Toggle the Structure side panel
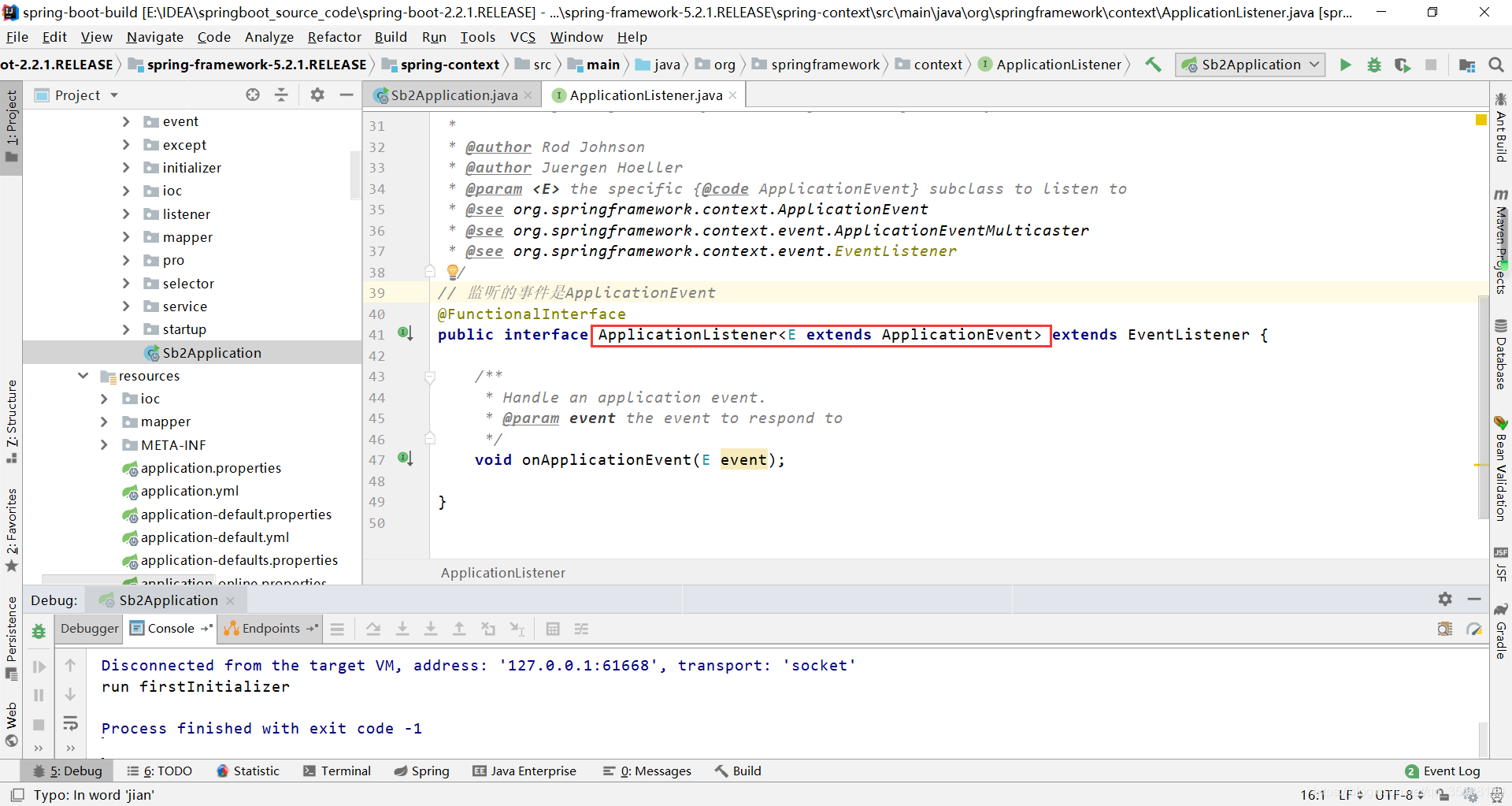Image resolution: width=1512 pixels, height=806 pixels. point(11,421)
